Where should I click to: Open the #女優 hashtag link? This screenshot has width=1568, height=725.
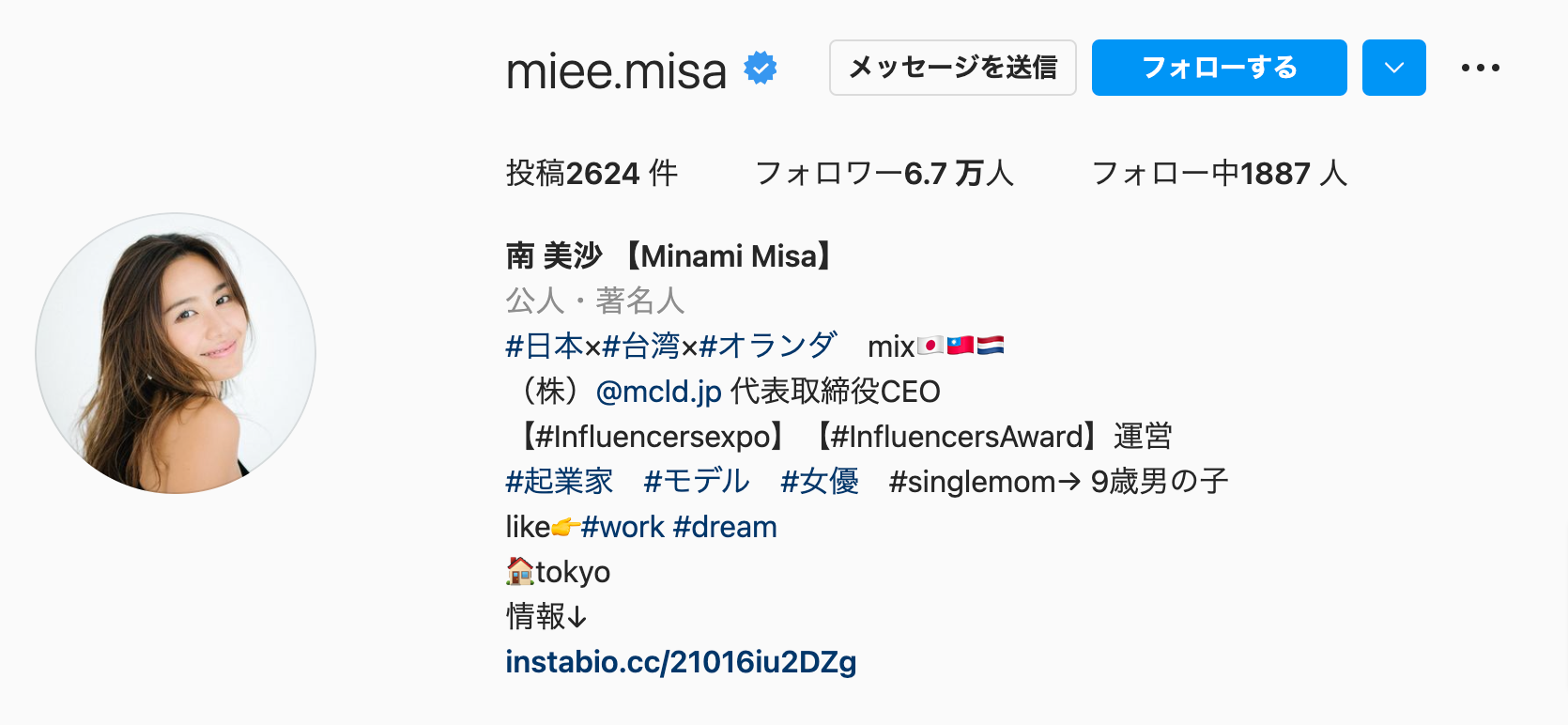(820, 482)
